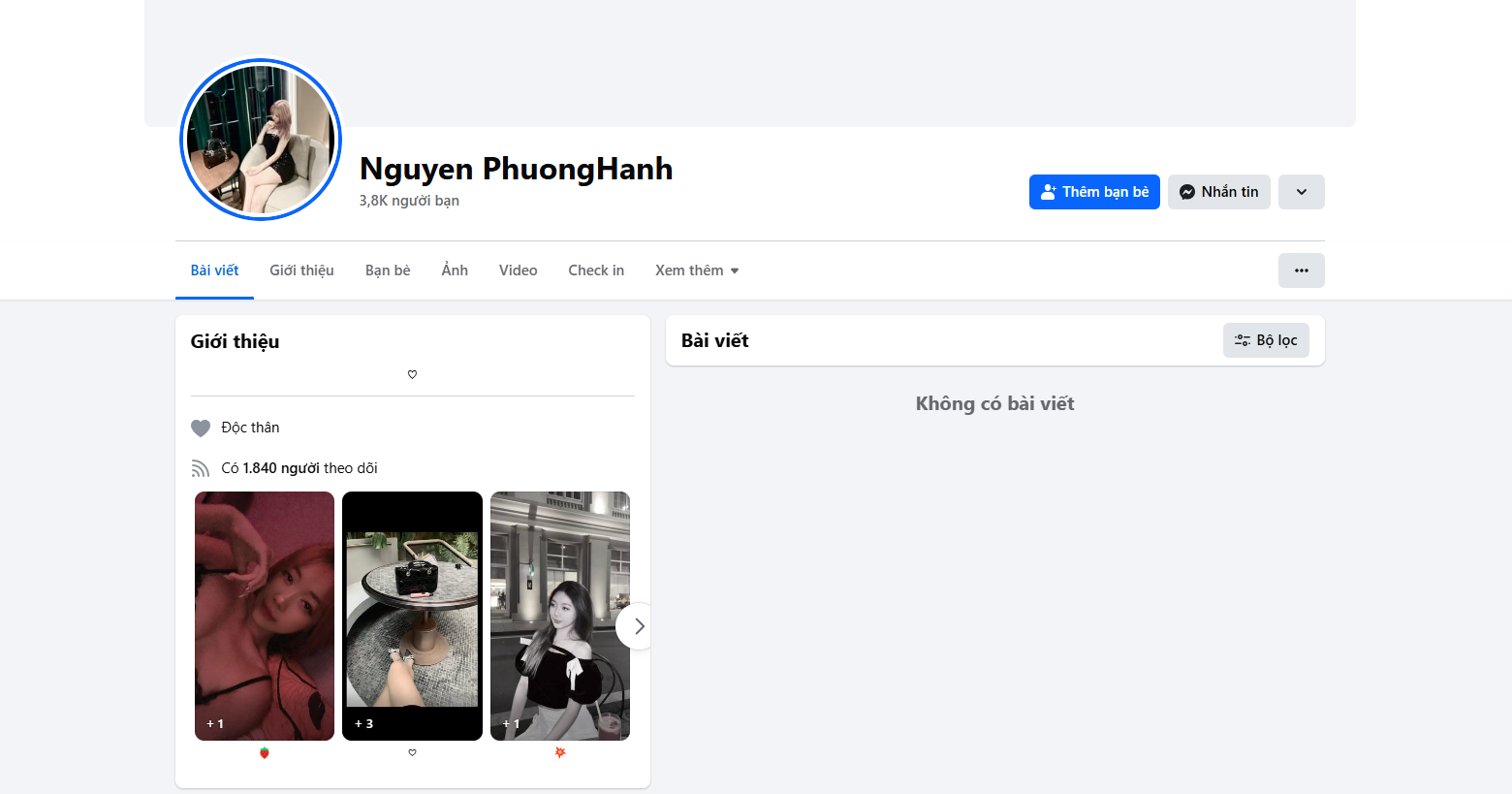The image size is (1512, 794).
Task: Click the Thêm bạn bè button
Action: click(x=1093, y=192)
